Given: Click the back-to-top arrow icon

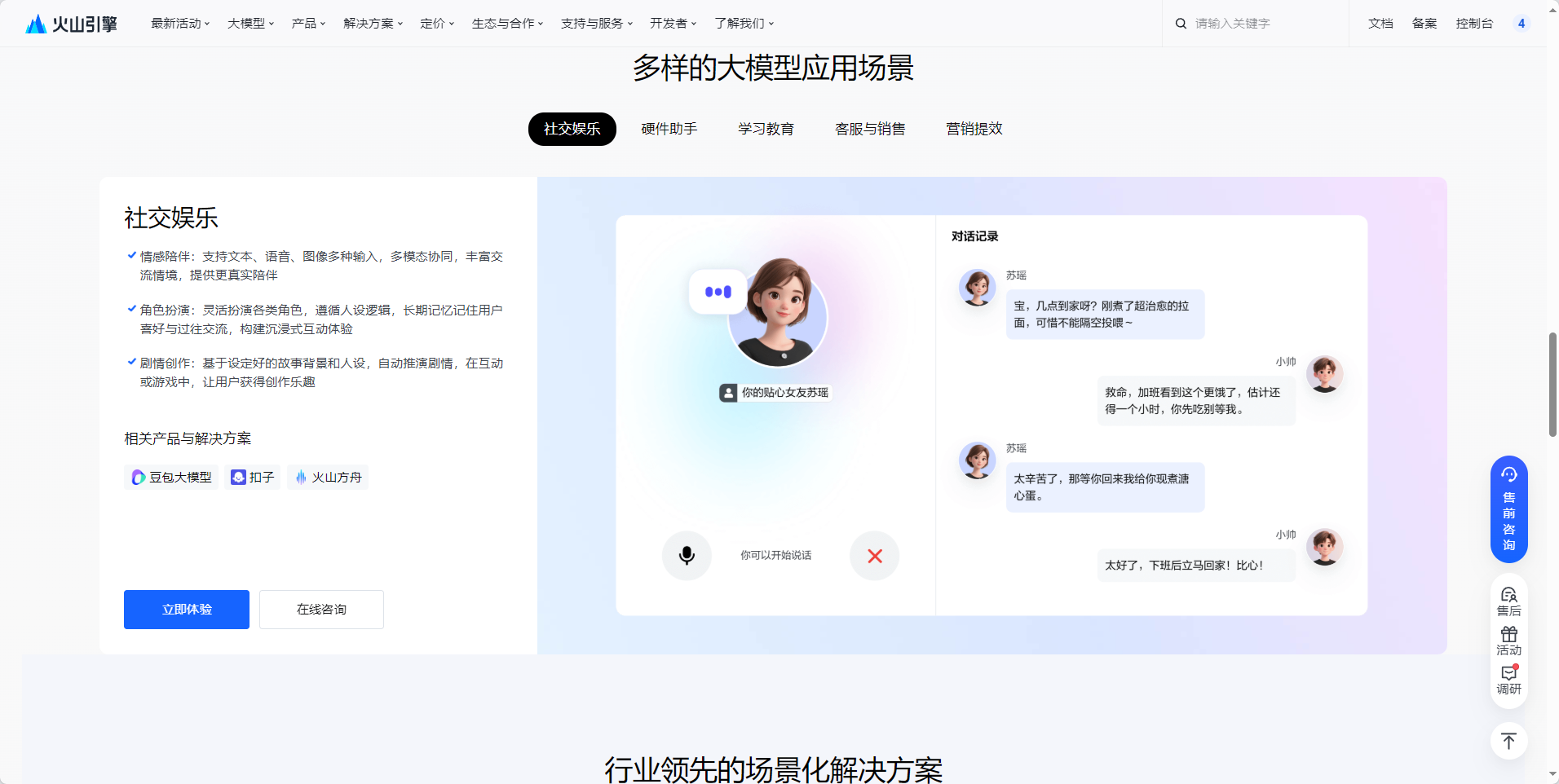Looking at the screenshot, I should (x=1509, y=741).
